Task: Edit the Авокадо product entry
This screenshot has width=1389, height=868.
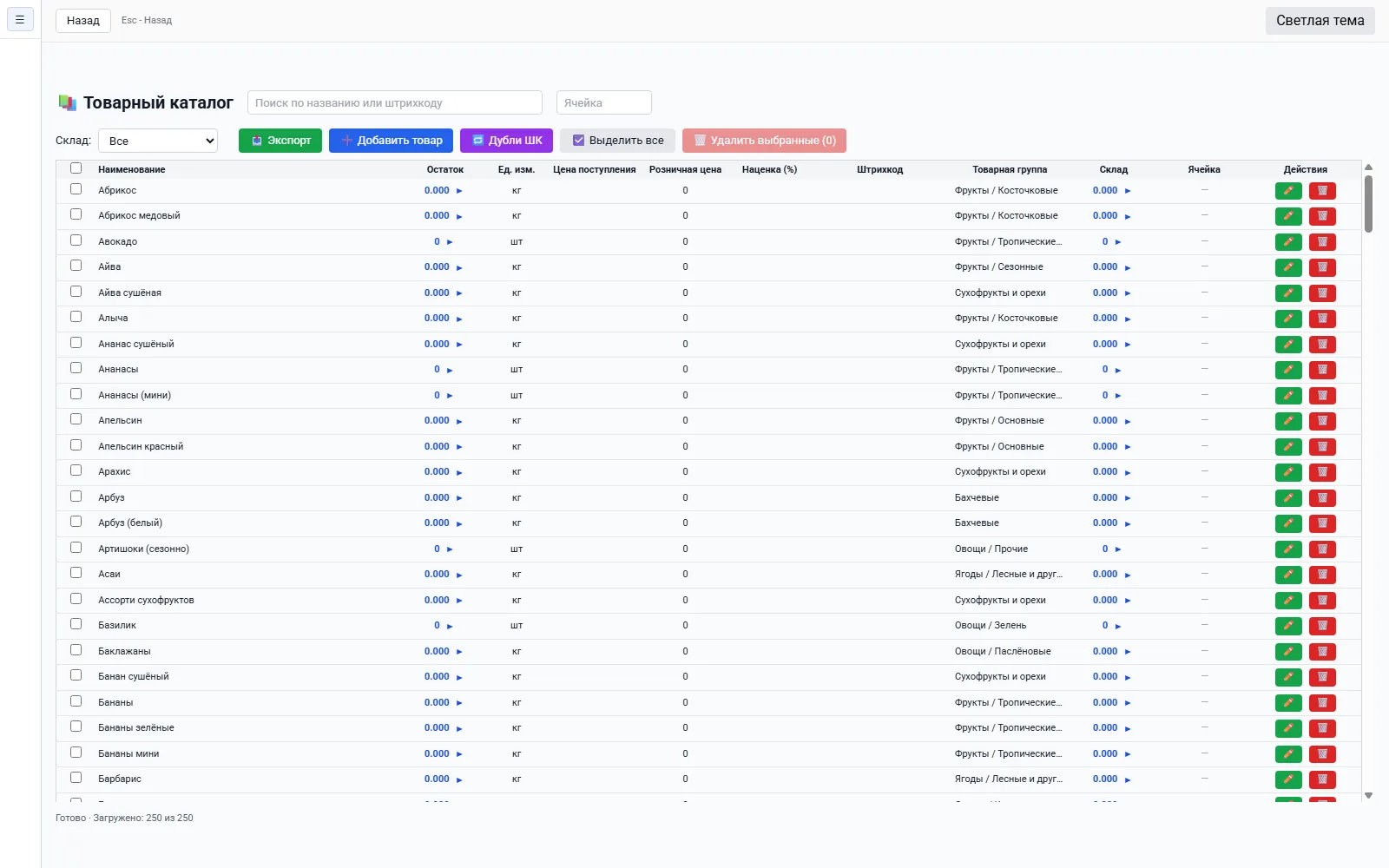Action: click(1288, 242)
